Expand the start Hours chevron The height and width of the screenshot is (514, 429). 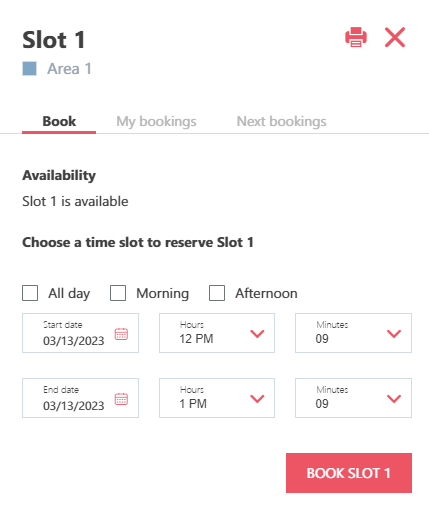[257, 333]
